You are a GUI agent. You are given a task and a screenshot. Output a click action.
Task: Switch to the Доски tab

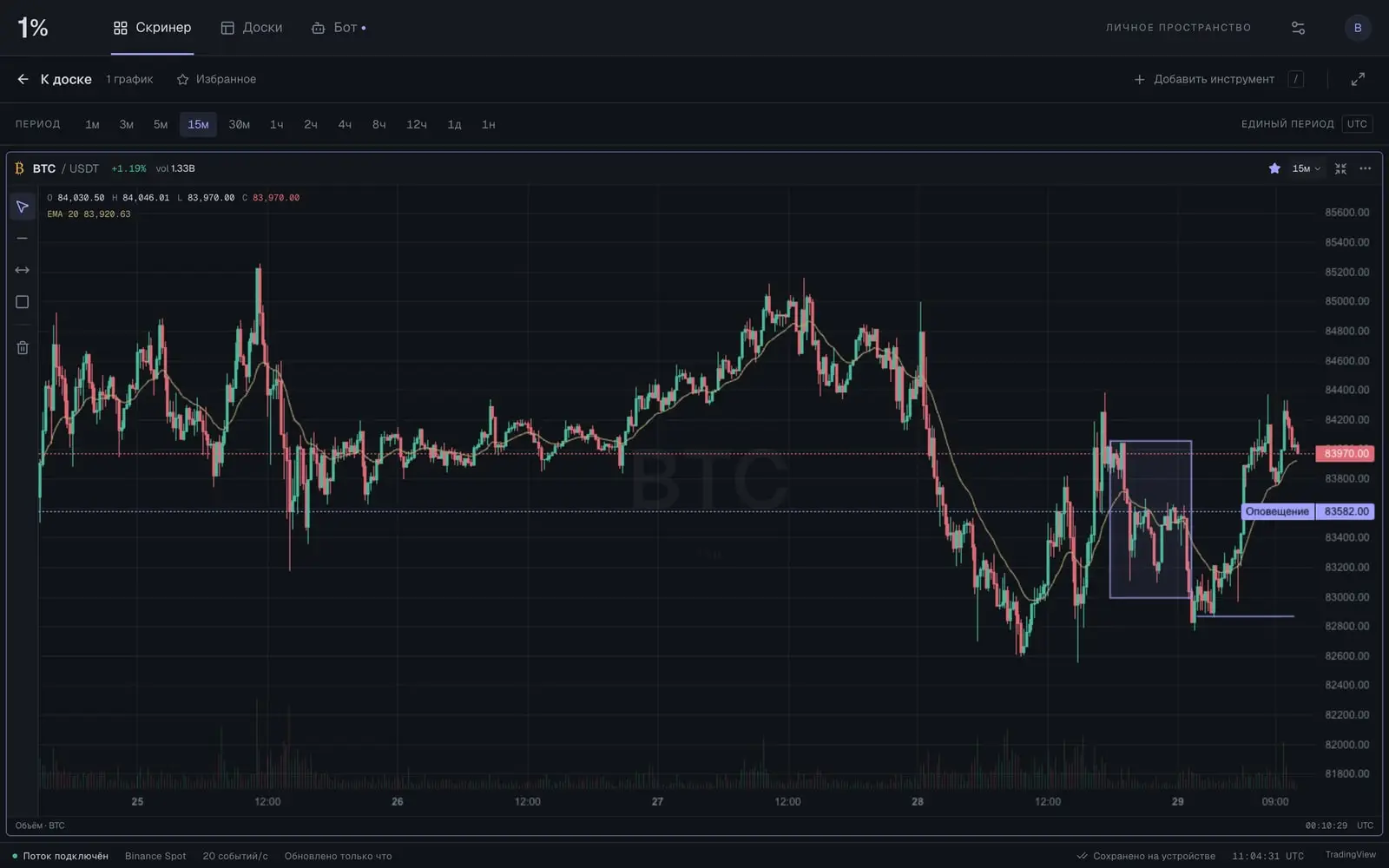coord(252,28)
